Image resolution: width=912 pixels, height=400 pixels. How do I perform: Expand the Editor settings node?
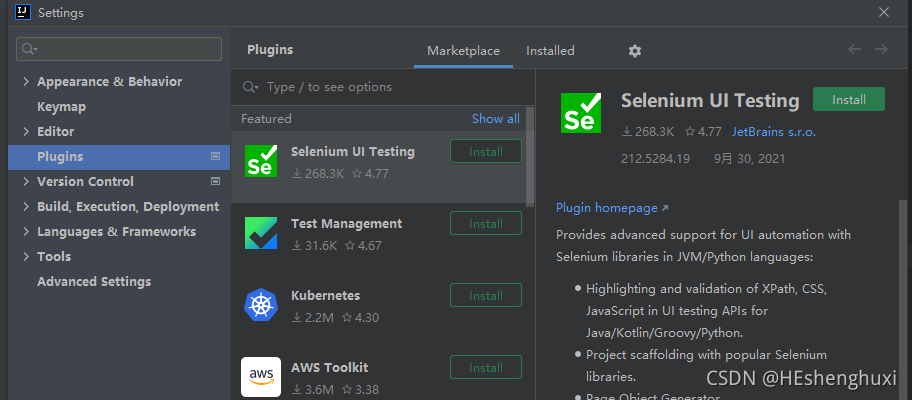pos(26,131)
